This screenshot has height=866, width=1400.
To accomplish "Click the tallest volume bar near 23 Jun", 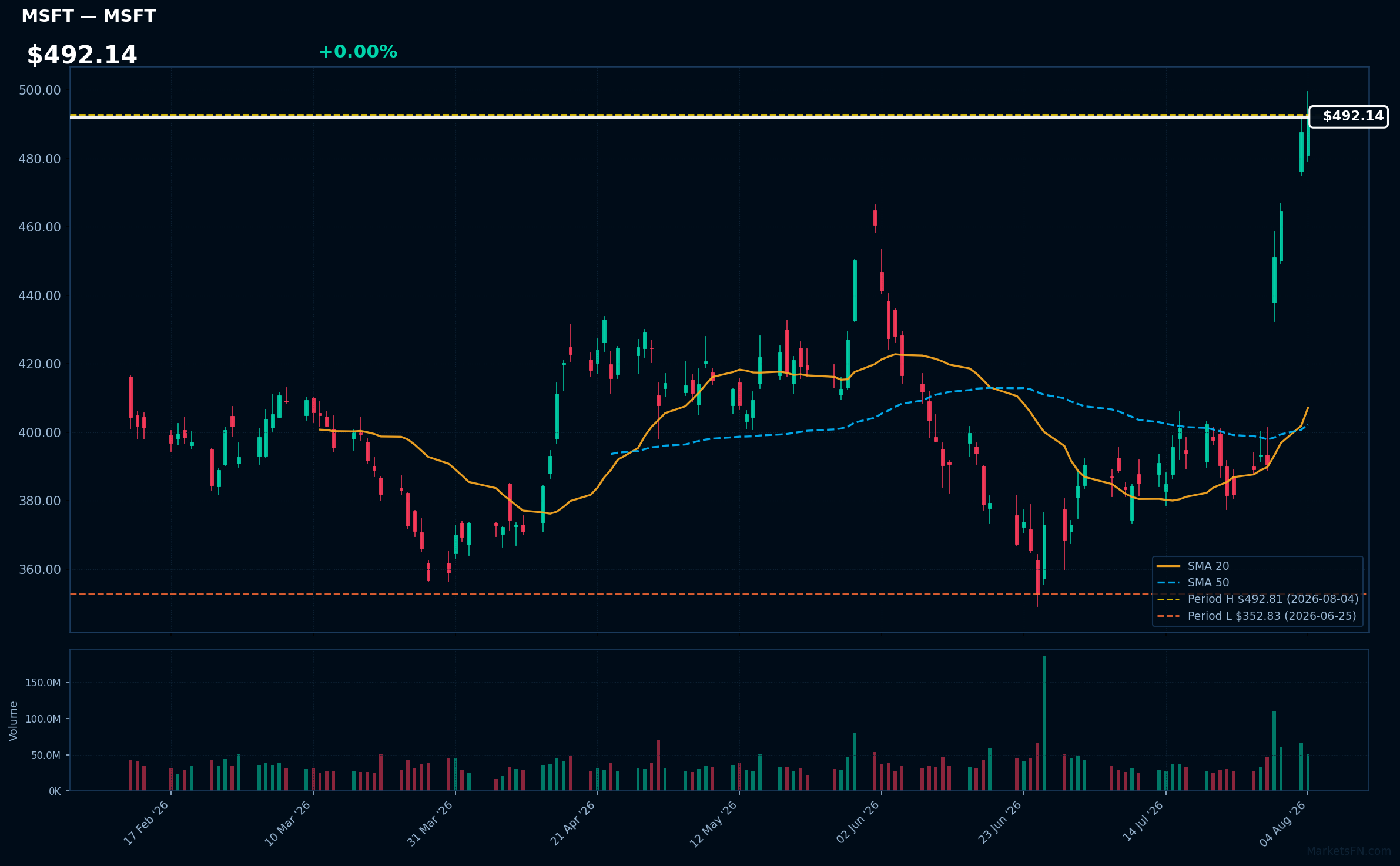I will 1044,723.
